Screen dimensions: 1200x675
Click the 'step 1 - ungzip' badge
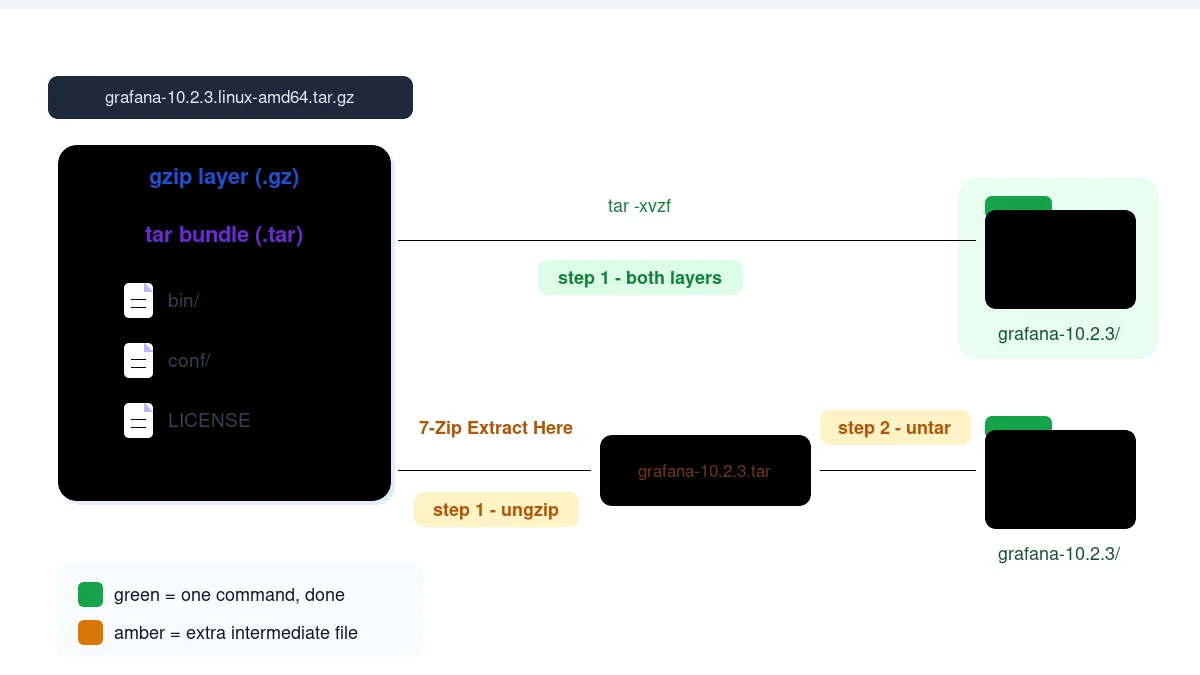pyautogui.click(x=496, y=510)
